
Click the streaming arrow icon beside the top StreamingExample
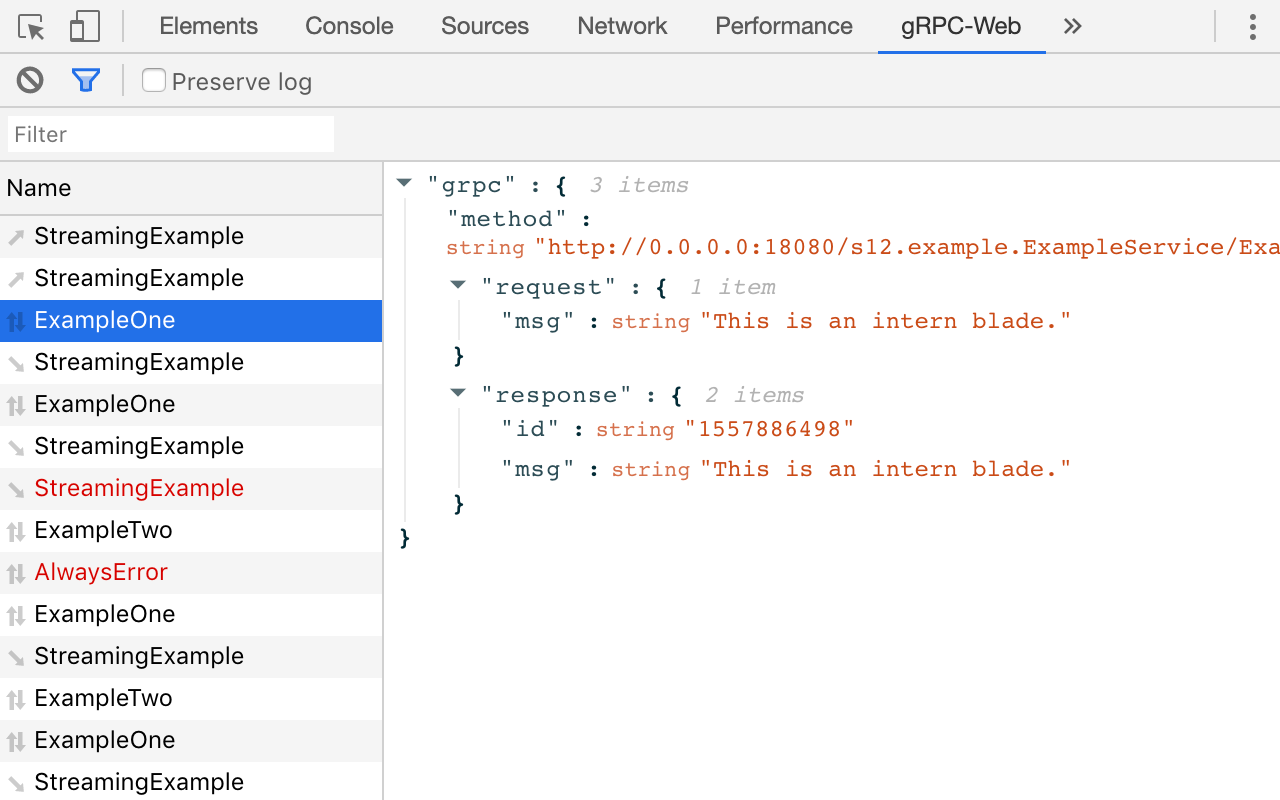point(17,236)
